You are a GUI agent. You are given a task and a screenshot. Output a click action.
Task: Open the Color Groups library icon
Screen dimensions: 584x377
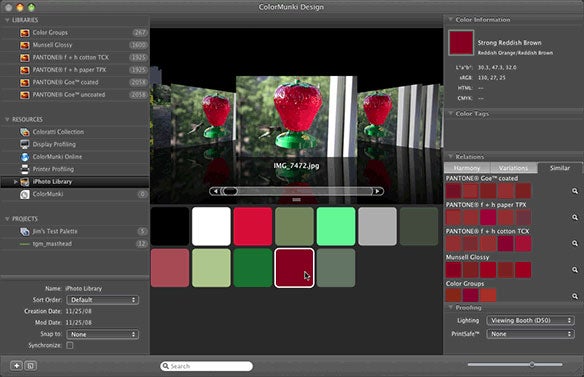(x=25, y=33)
